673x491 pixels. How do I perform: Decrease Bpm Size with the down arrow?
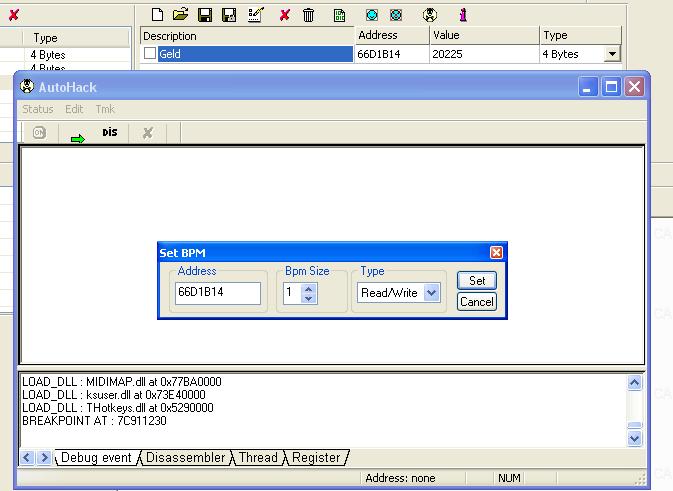click(x=309, y=298)
